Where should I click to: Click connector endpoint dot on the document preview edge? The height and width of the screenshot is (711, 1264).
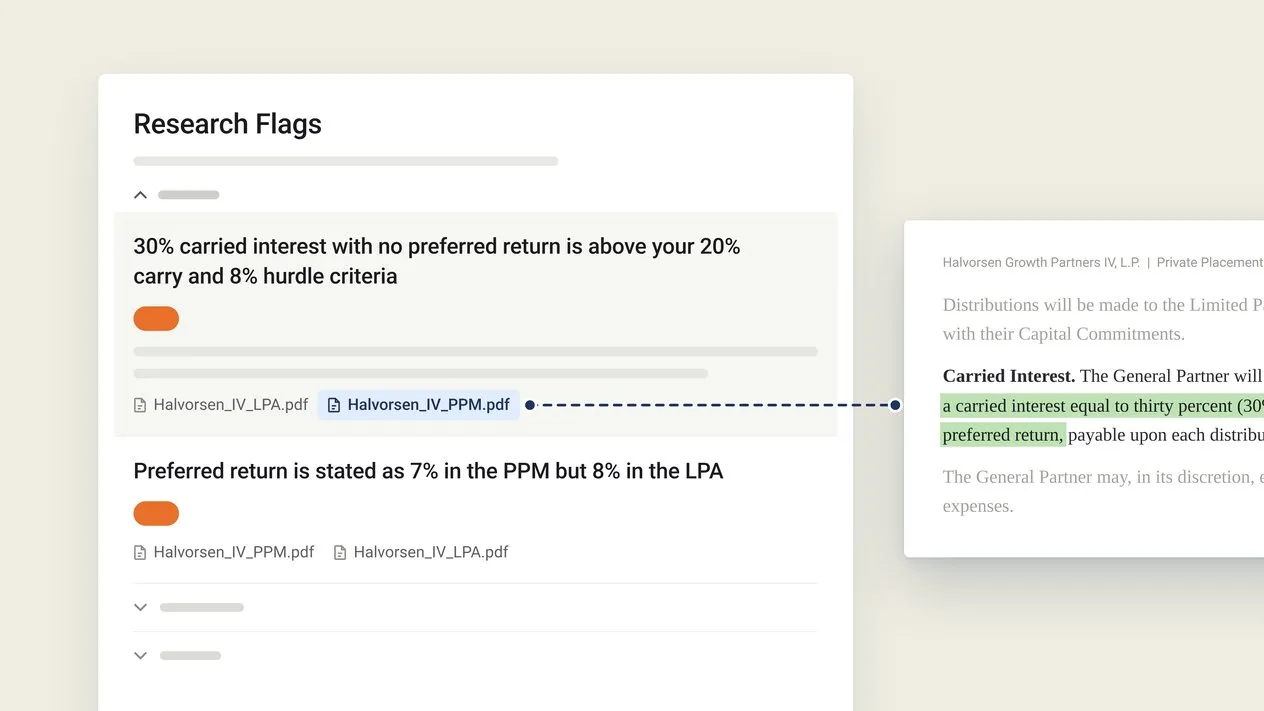pos(895,405)
